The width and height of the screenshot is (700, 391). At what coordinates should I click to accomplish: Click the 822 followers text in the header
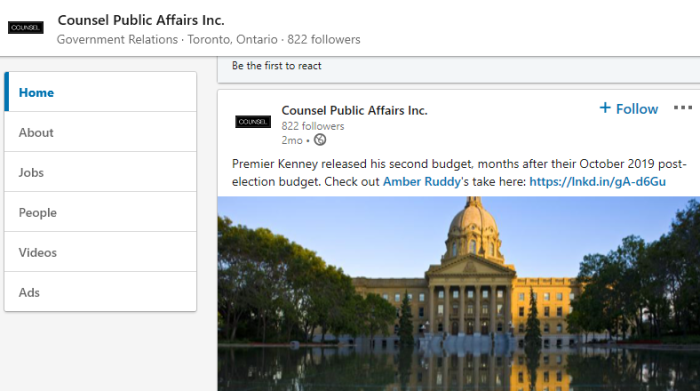324,39
